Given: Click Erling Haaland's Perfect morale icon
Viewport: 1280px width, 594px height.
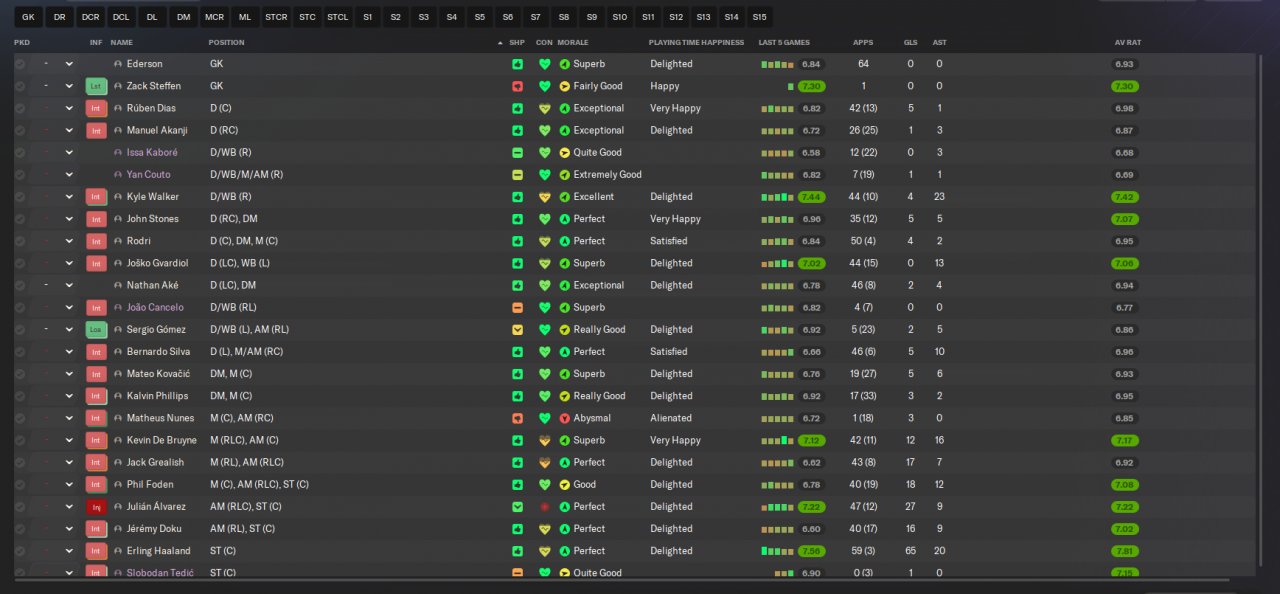Looking at the screenshot, I should [x=564, y=551].
